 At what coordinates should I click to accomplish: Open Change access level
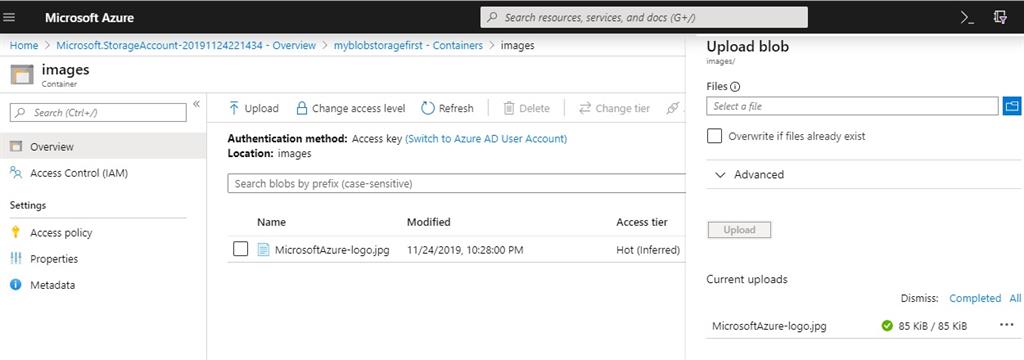click(x=350, y=108)
